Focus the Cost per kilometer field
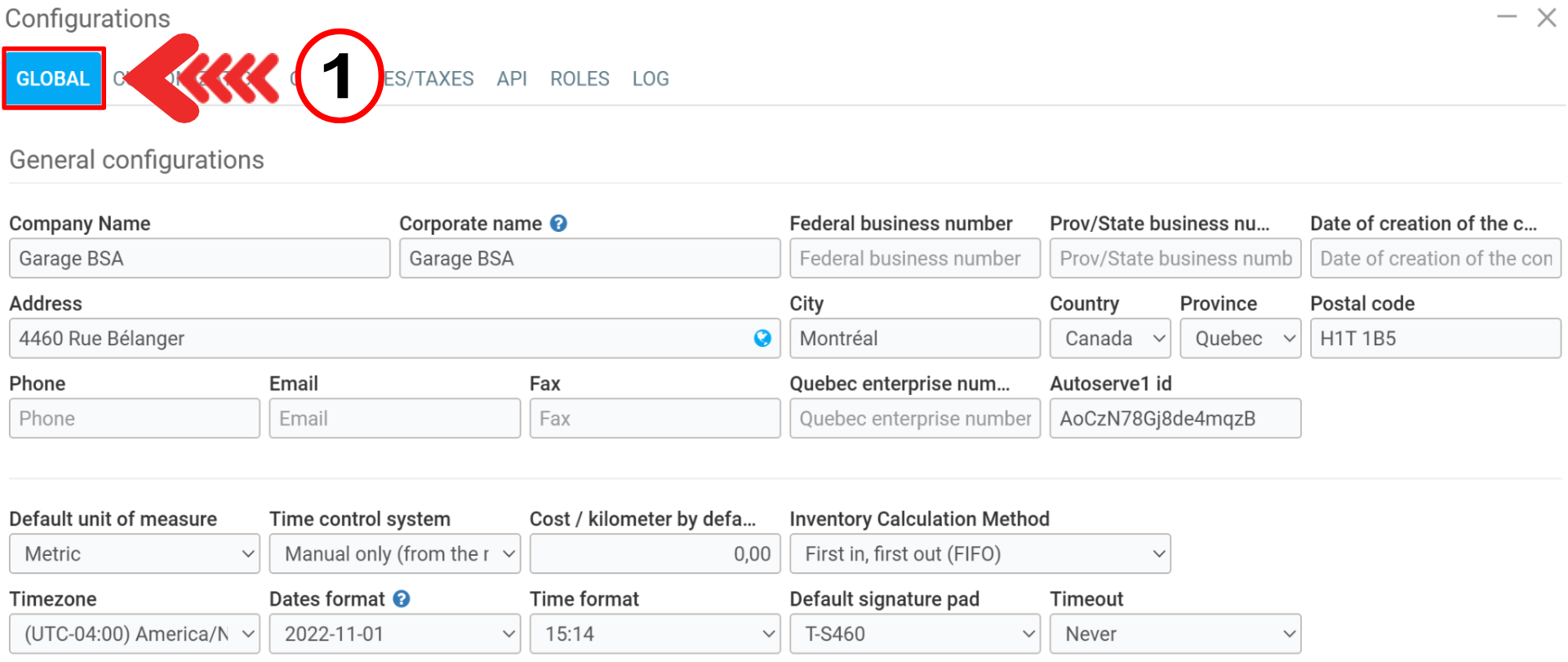The image size is (1568, 662). click(655, 554)
